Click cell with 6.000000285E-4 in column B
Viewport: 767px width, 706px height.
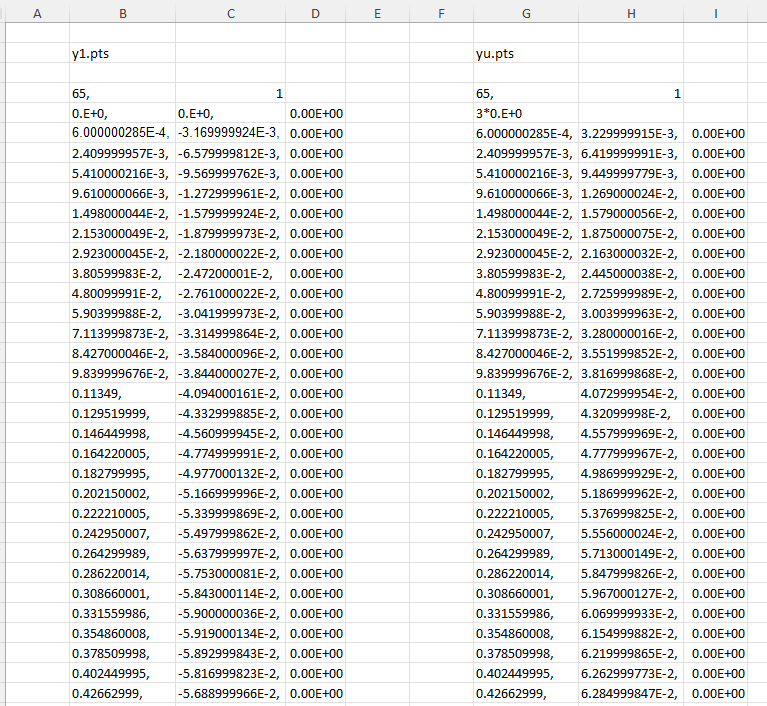tap(123, 133)
